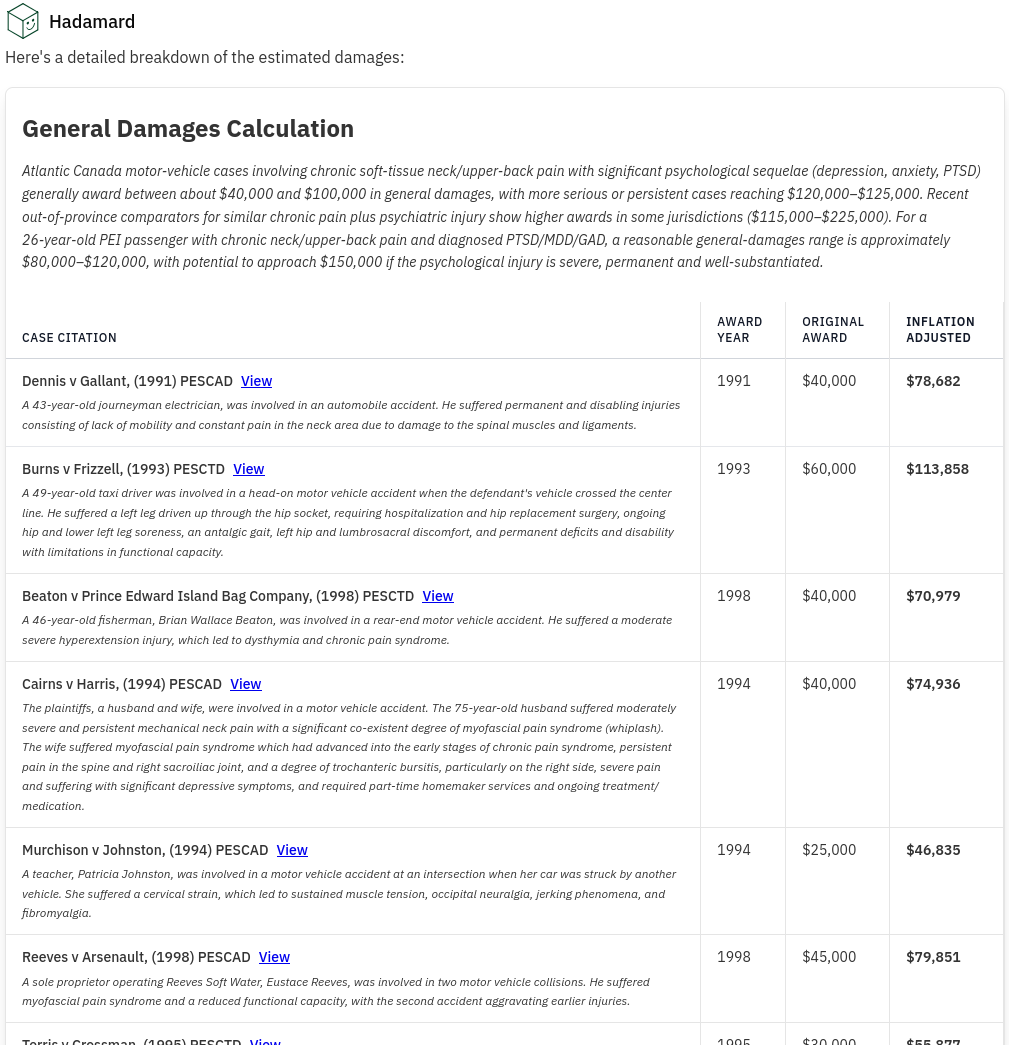Click the AWARD YEAR column header
1009x1045 pixels.
pyautogui.click(x=740, y=330)
